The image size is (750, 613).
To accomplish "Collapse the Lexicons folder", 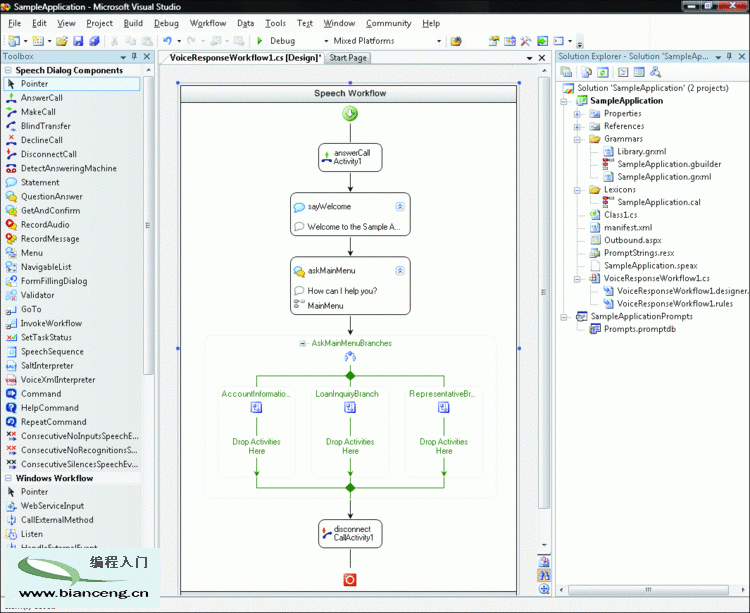I will (577, 190).
